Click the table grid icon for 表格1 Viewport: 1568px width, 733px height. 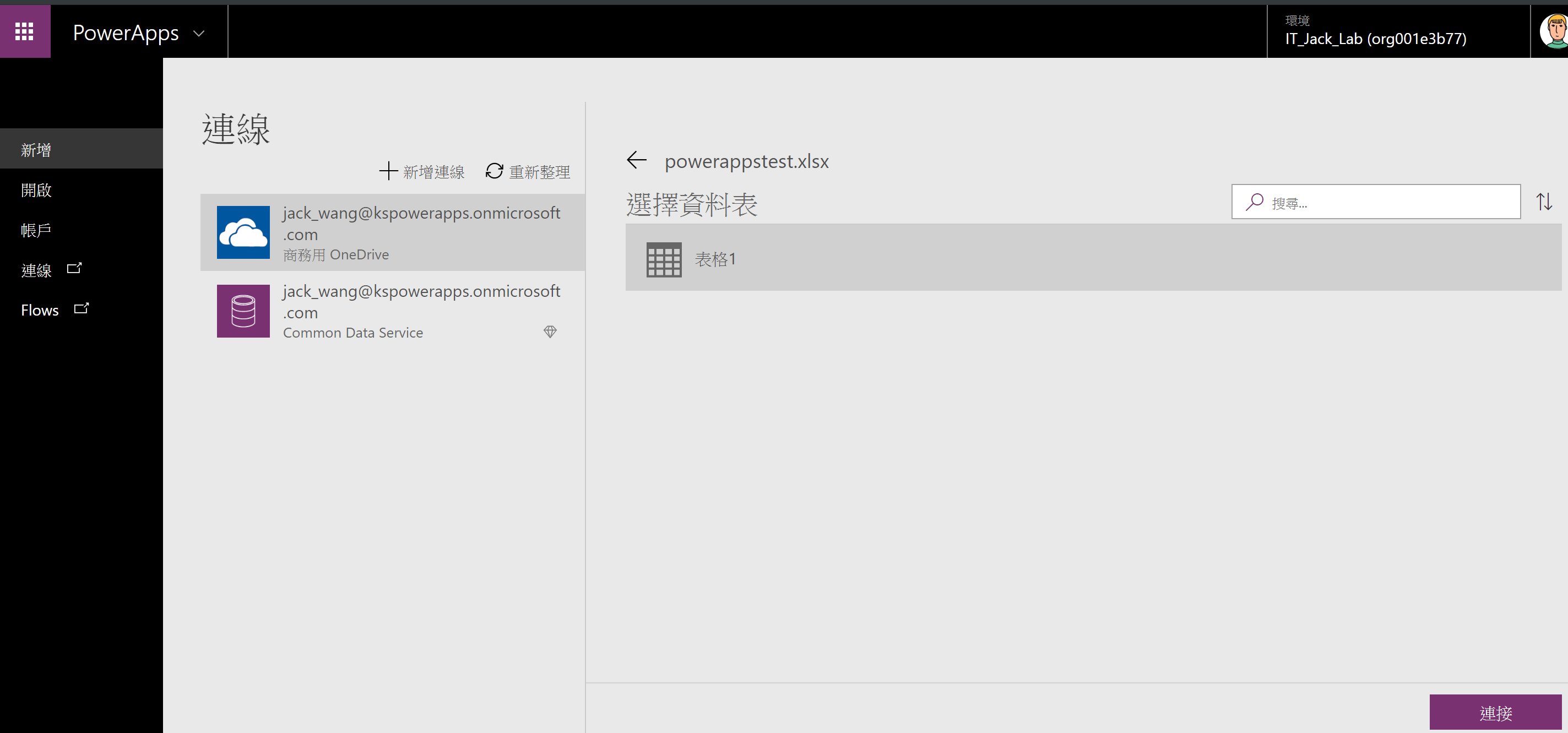coord(664,260)
